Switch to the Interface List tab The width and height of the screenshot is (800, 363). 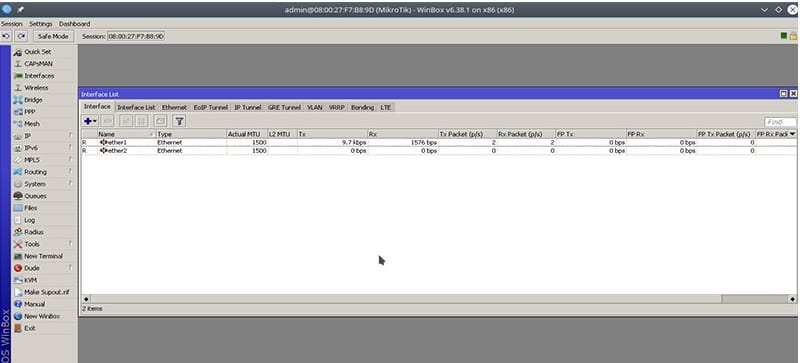(136, 108)
